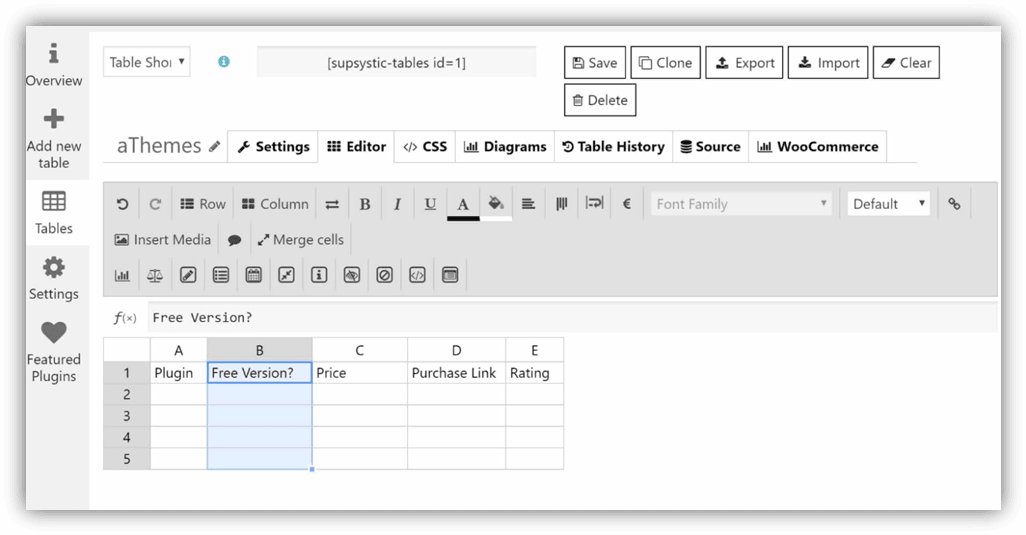Image resolution: width=1026 pixels, height=535 pixels.
Task: Open the Column options menu
Action: pos(275,204)
